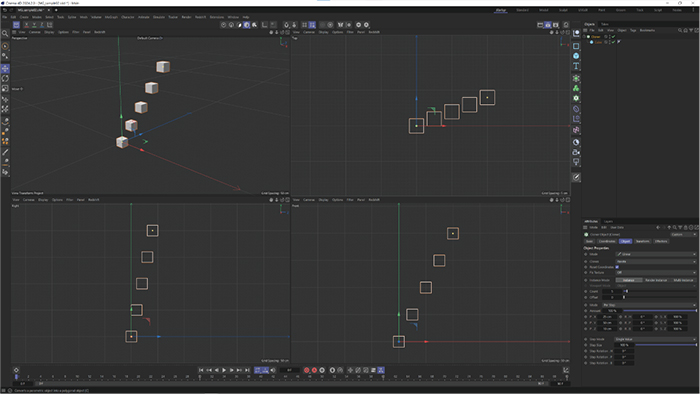Select the Scale tool in left toolbar
Viewport: 700px width, 394px height.
[x=5, y=88]
